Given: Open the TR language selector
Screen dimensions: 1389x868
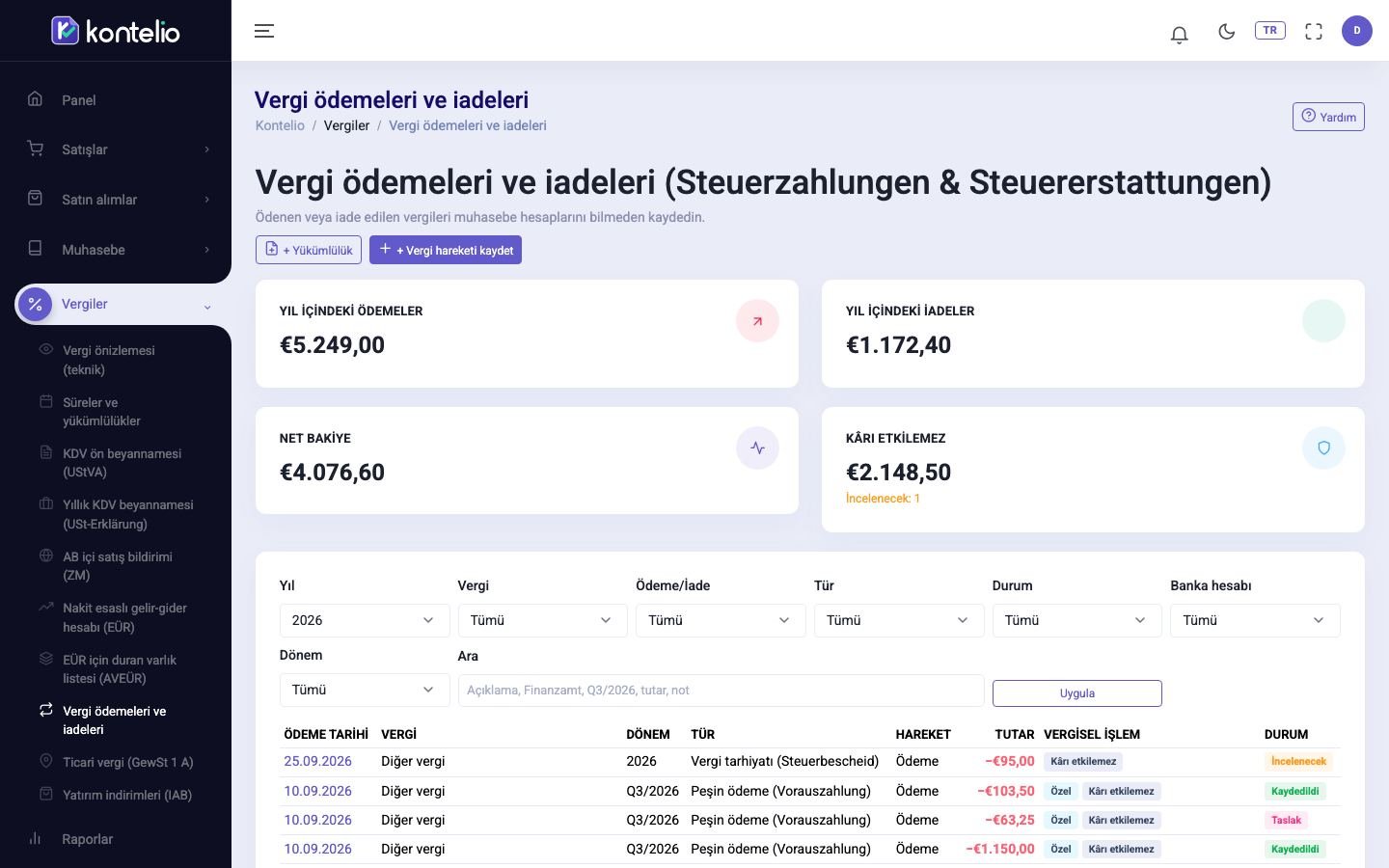Looking at the screenshot, I should (x=1270, y=30).
